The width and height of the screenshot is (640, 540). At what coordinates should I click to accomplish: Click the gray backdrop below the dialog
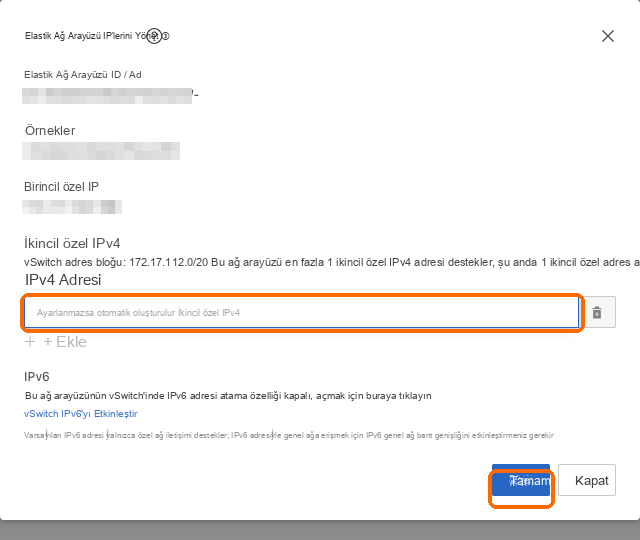tap(320, 530)
